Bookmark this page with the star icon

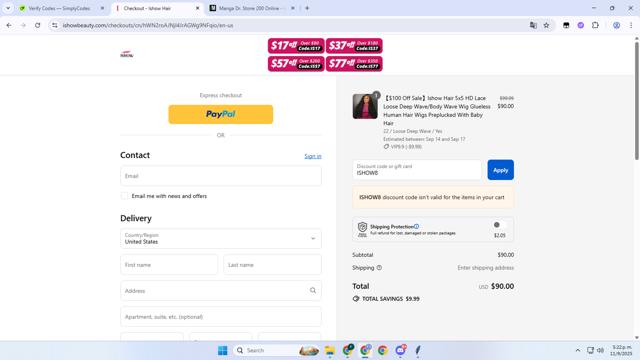tap(546, 25)
